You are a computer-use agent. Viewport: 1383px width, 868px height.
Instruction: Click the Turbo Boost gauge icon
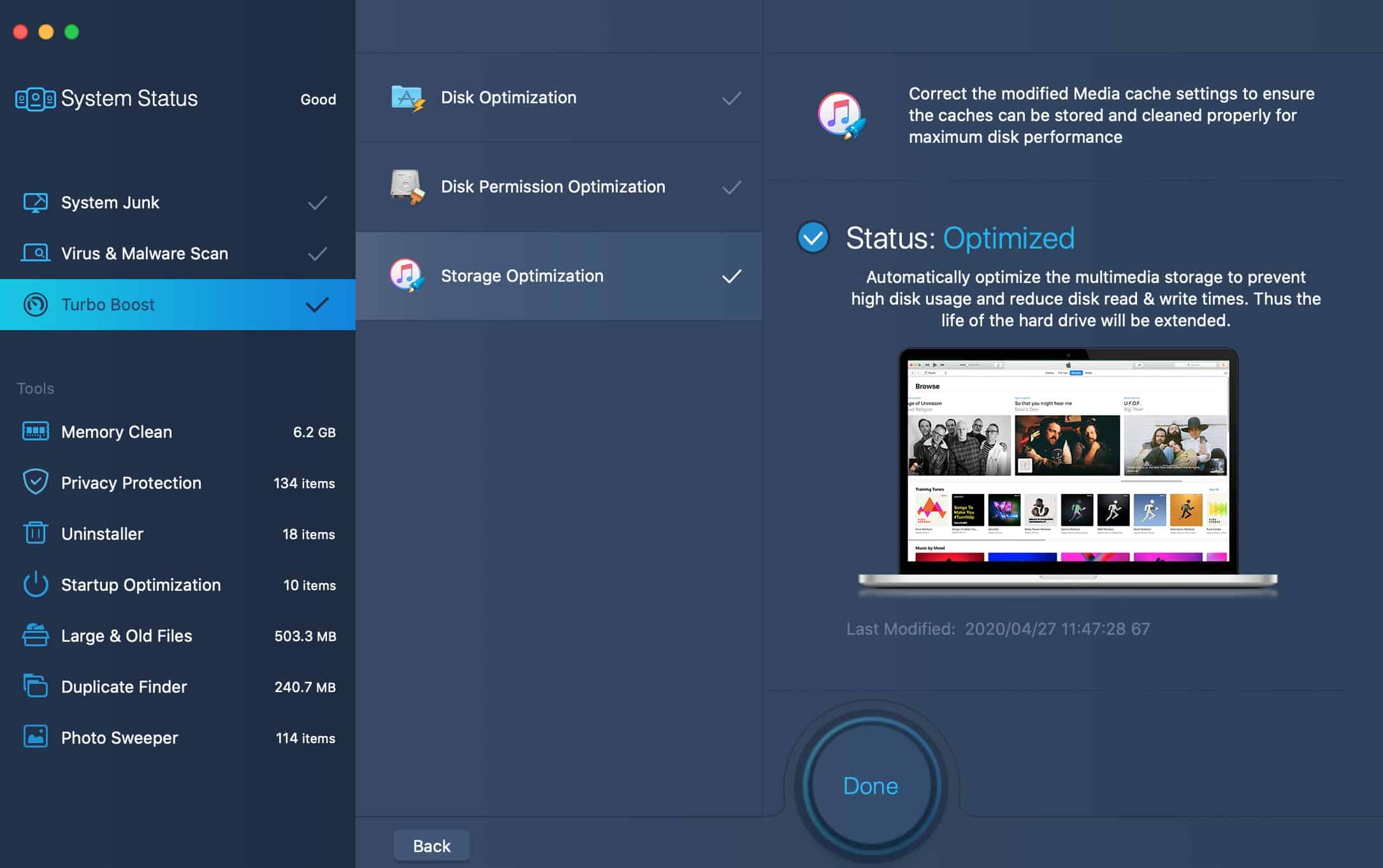click(36, 305)
